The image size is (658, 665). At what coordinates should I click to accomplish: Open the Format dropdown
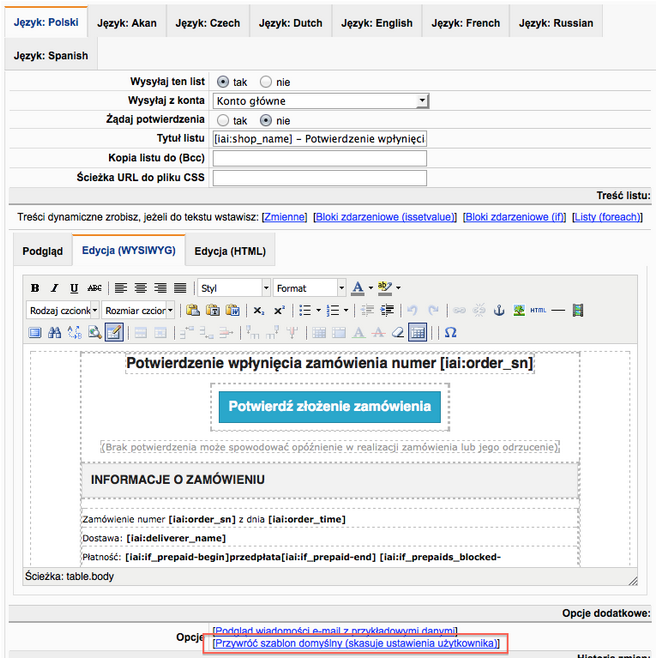pos(310,288)
